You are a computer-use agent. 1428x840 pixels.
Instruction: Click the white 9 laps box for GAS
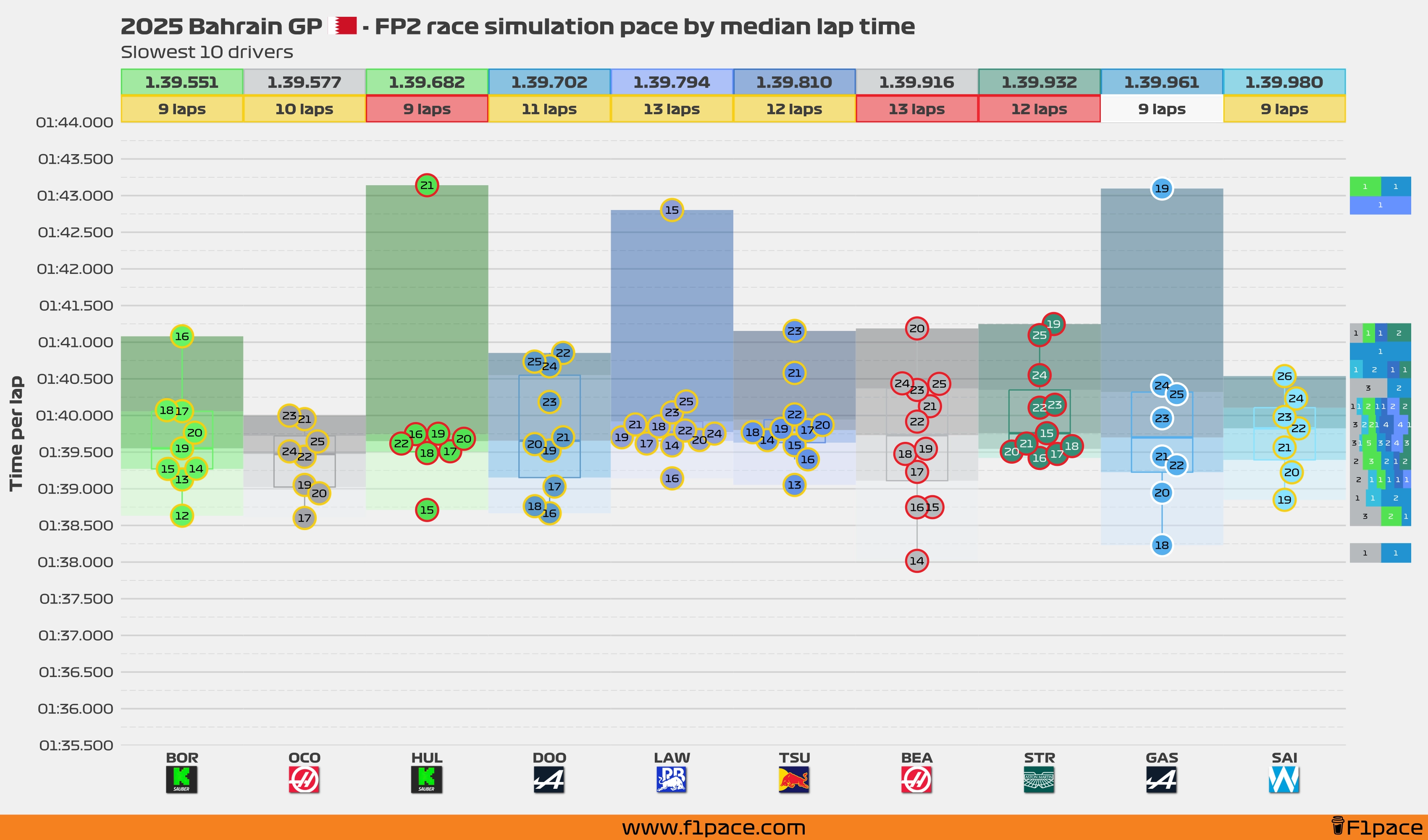1162,109
